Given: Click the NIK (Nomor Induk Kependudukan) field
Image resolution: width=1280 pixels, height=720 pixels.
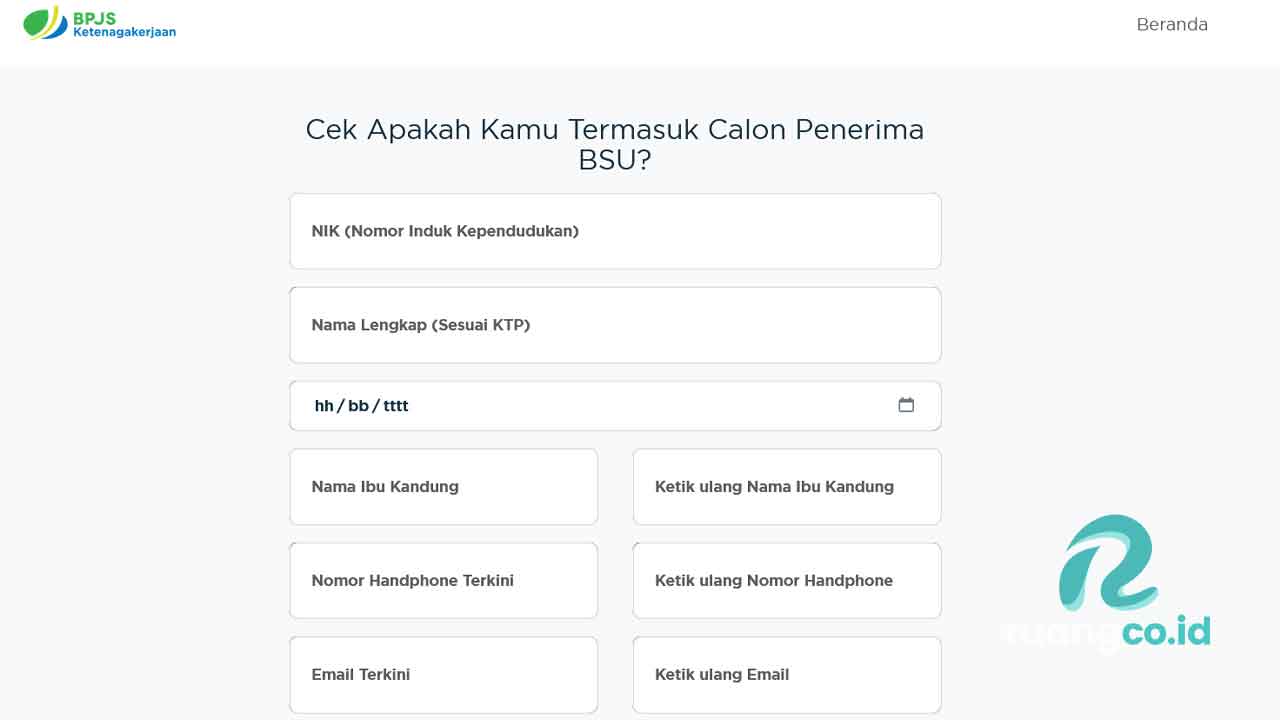Looking at the screenshot, I should pyautogui.click(x=615, y=231).
